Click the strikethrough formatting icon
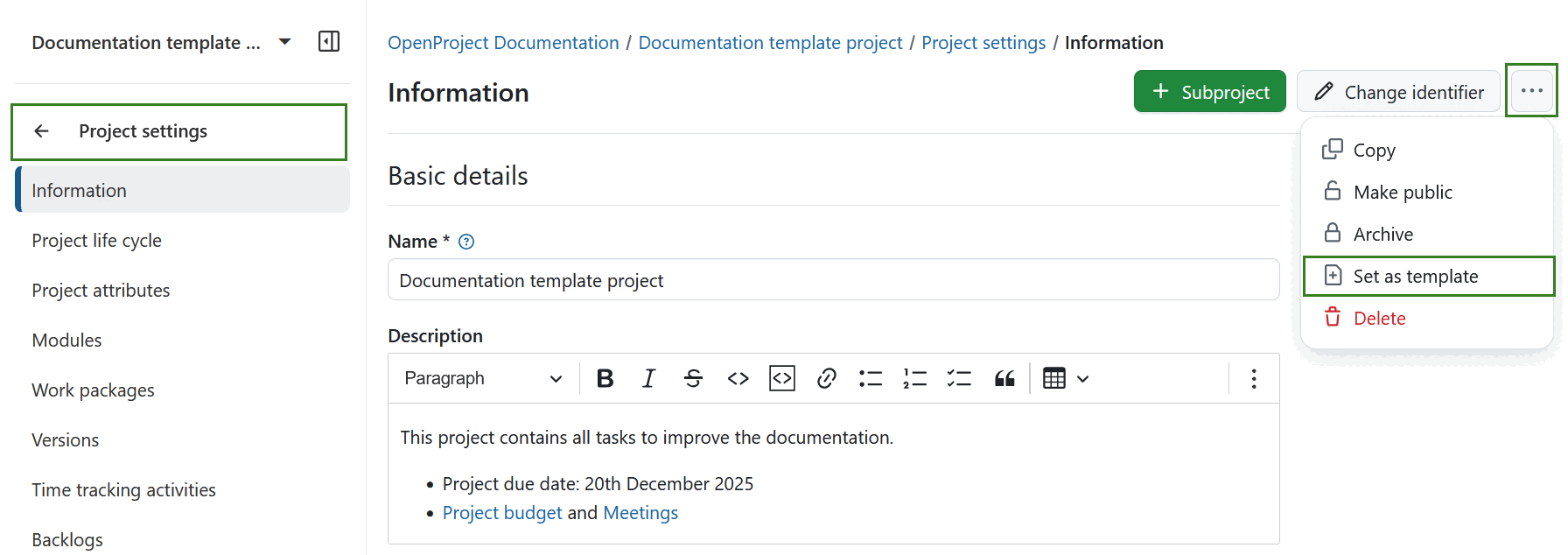The image size is (1568, 555). coord(693,378)
